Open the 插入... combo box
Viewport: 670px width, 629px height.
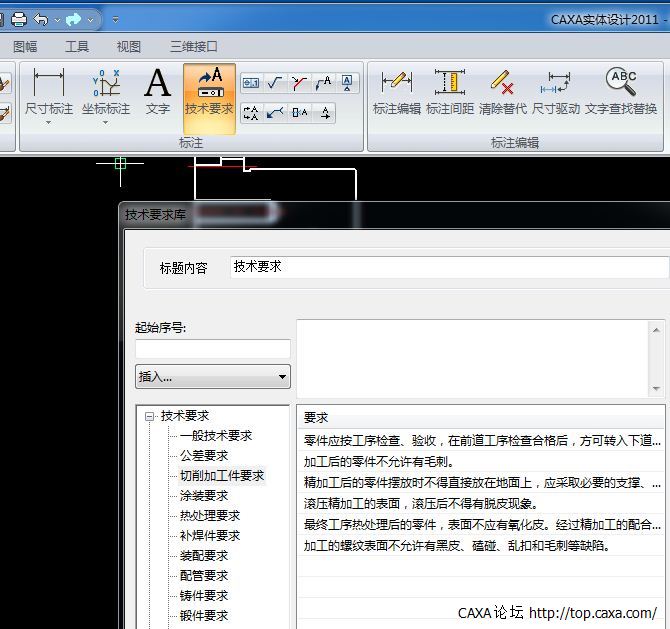(213, 376)
